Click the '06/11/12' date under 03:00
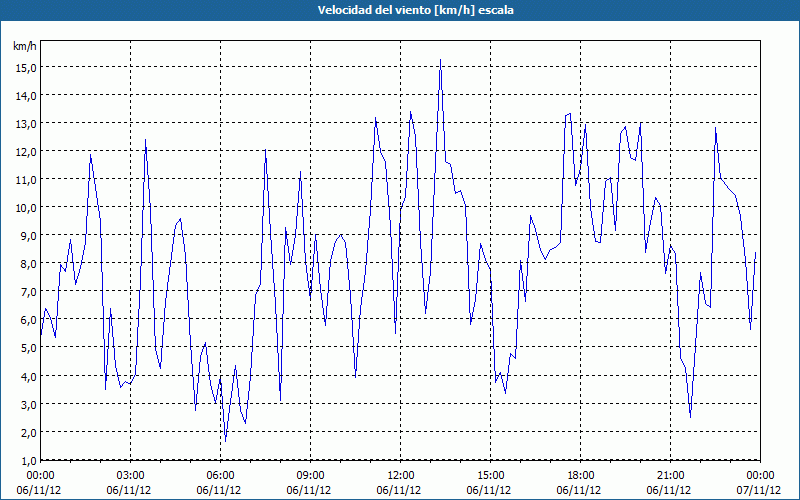 (x=129, y=490)
